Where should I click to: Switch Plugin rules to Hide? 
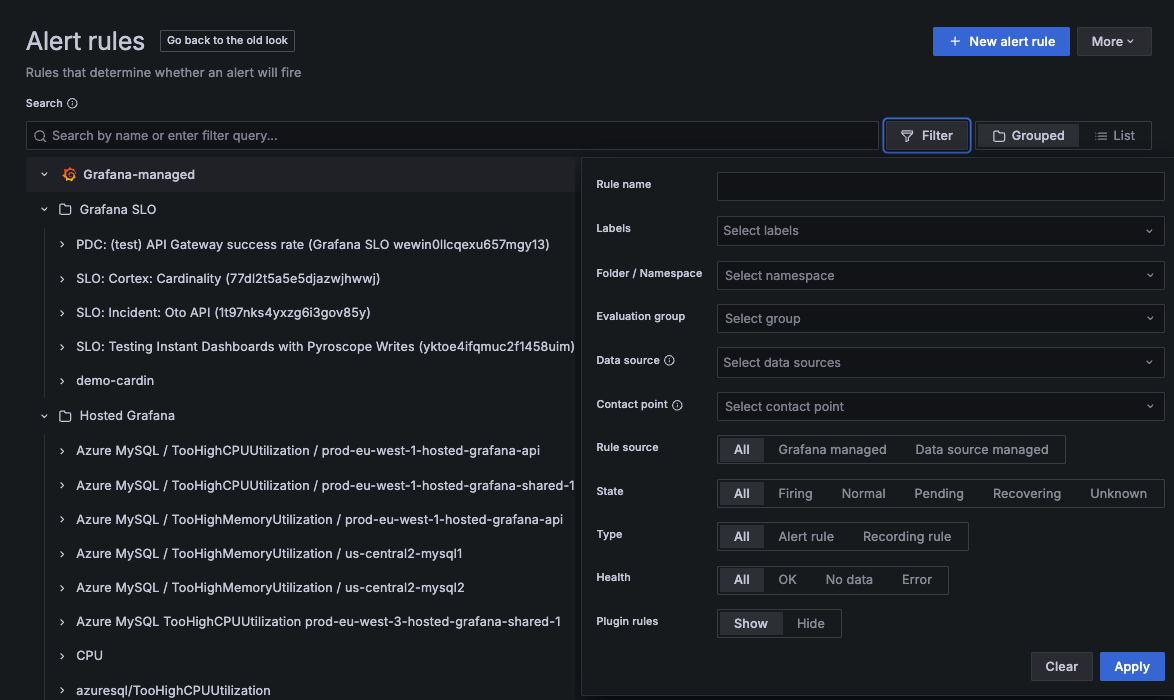coord(811,623)
